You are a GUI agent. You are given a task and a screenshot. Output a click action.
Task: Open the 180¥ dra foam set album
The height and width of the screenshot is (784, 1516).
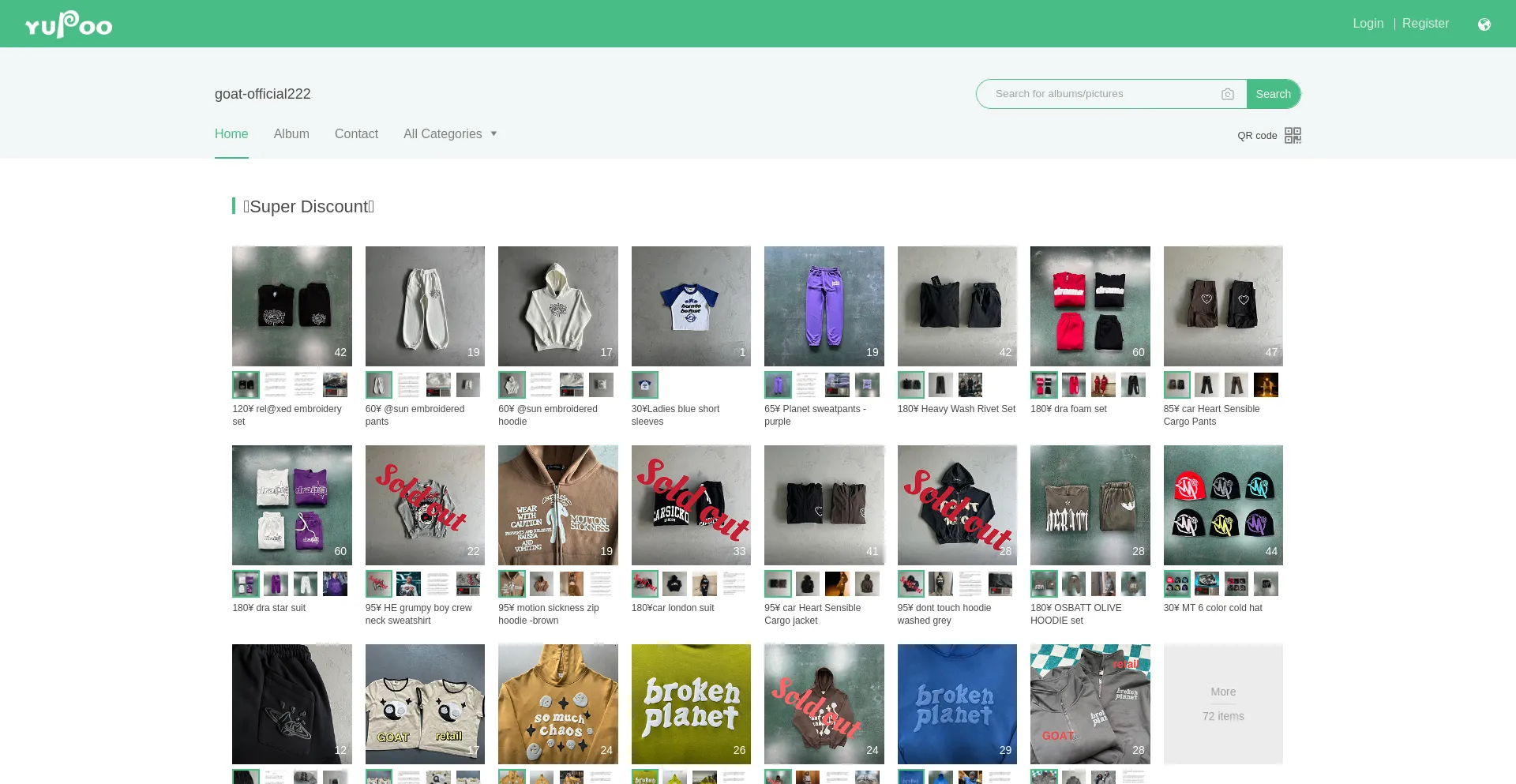point(1090,306)
